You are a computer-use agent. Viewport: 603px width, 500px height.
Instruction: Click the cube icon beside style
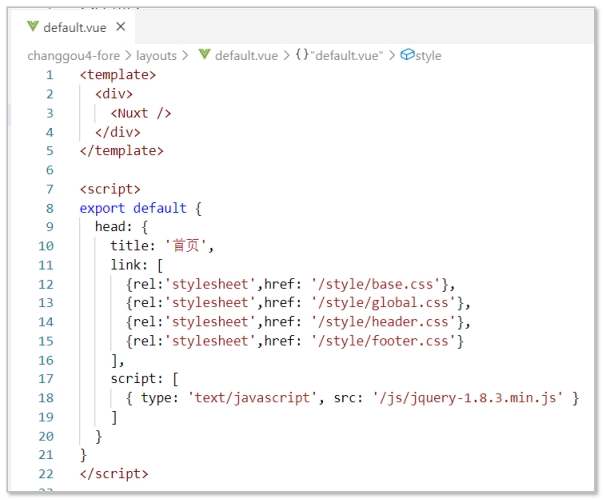pos(407,55)
